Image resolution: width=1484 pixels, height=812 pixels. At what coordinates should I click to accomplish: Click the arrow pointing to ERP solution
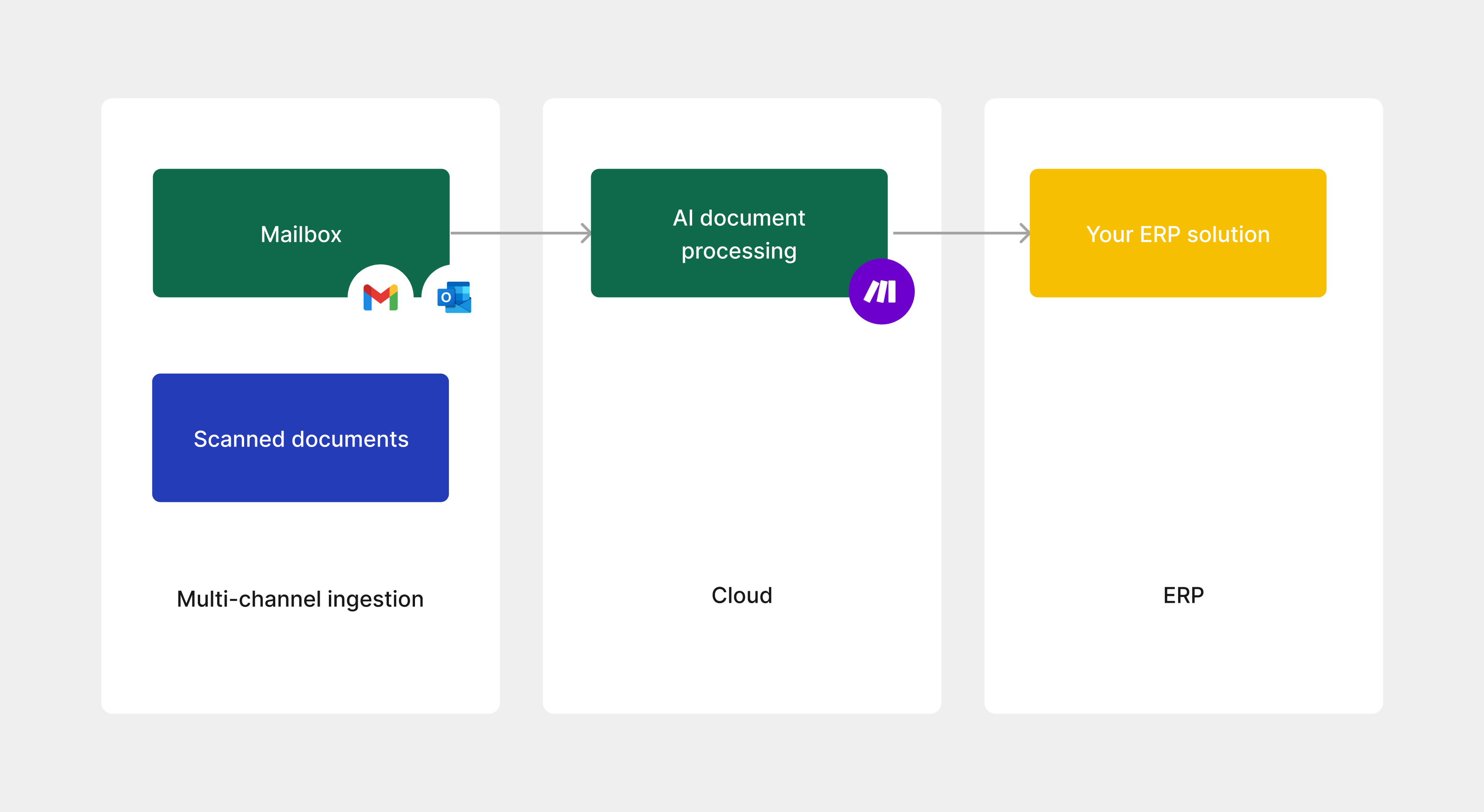click(960, 233)
